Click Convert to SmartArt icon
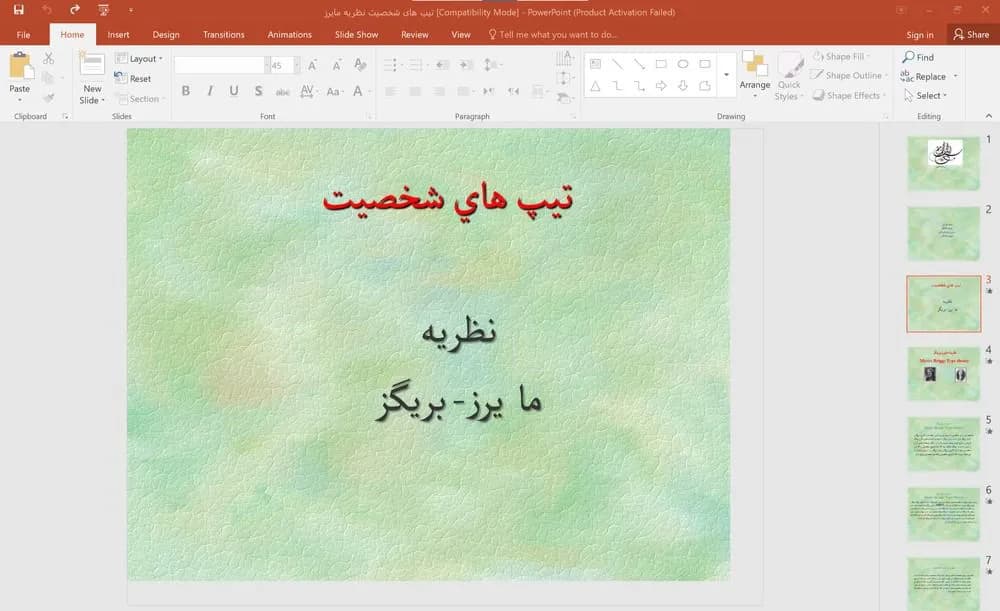Screen dimensions: 1000x611 pyautogui.click(x=563, y=98)
